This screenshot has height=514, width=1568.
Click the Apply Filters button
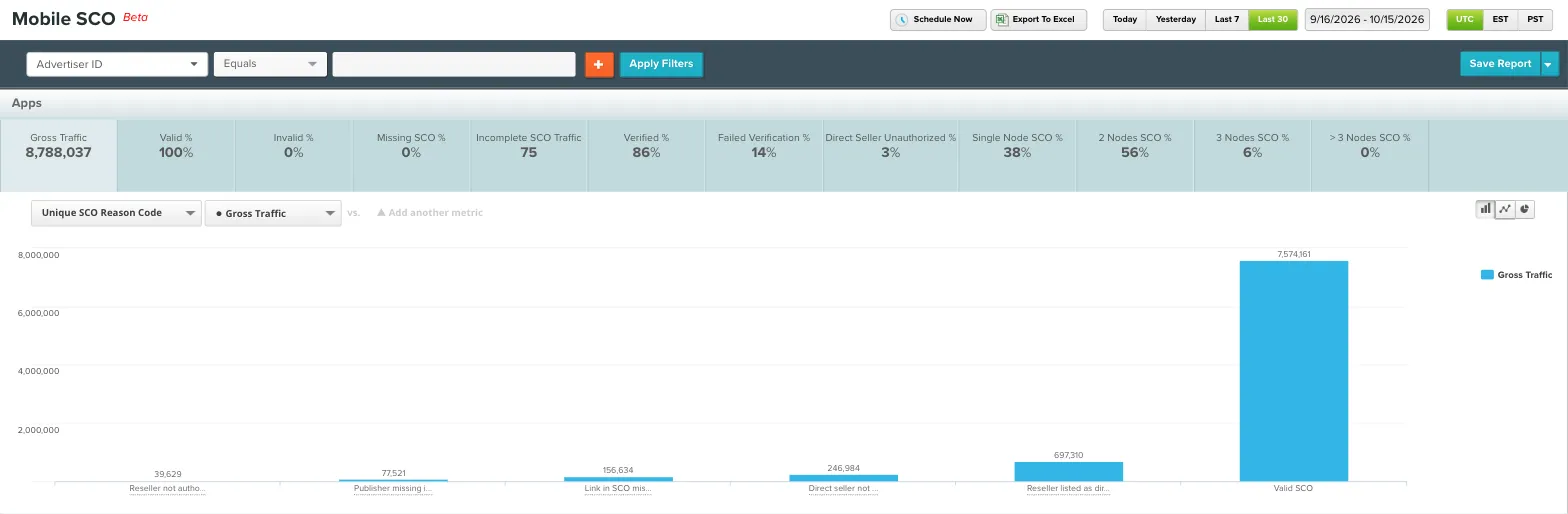pos(662,64)
